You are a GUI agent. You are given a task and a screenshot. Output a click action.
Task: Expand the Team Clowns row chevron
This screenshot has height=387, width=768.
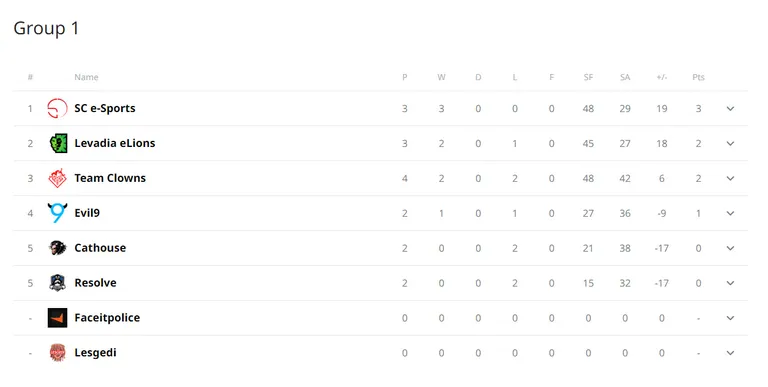730,178
